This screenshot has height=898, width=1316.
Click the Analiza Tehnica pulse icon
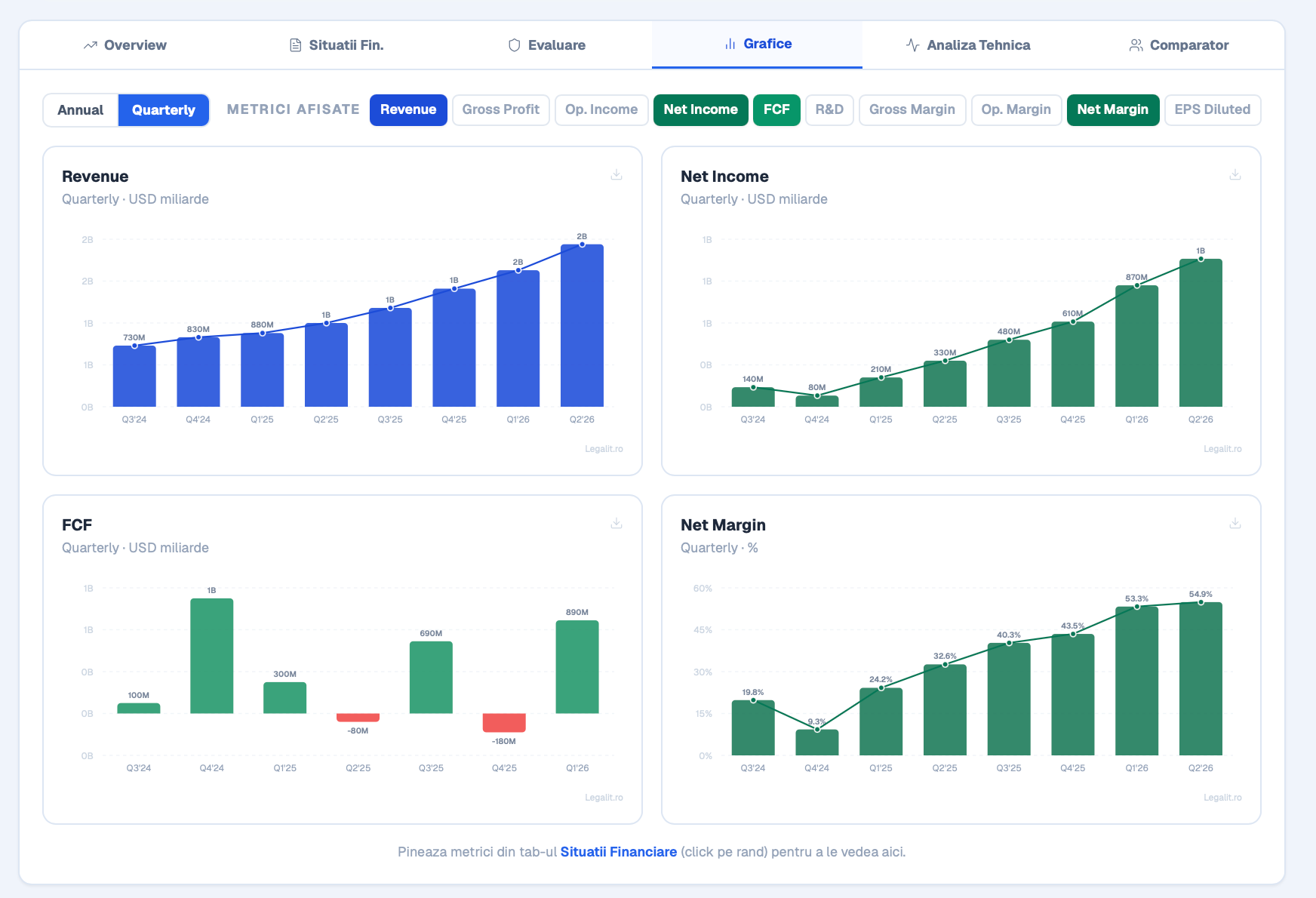[x=913, y=45]
